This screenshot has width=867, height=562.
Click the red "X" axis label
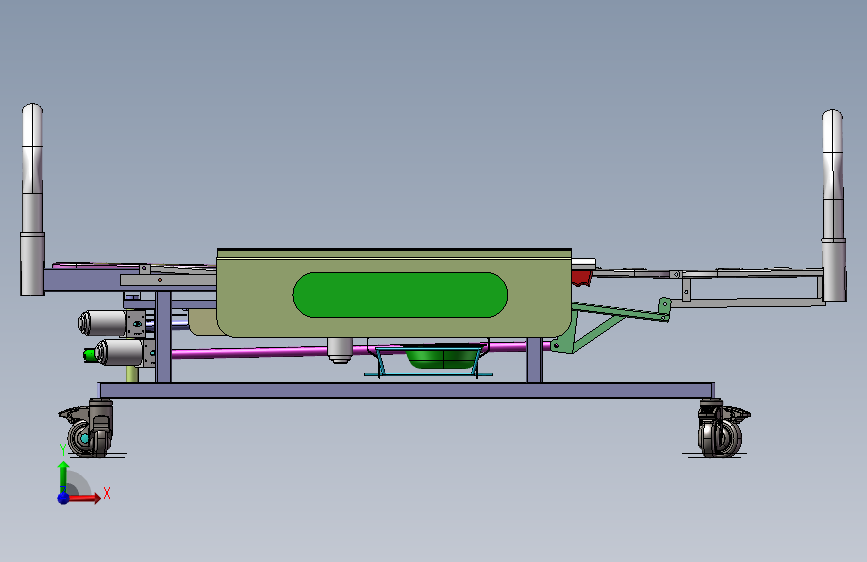107,493
